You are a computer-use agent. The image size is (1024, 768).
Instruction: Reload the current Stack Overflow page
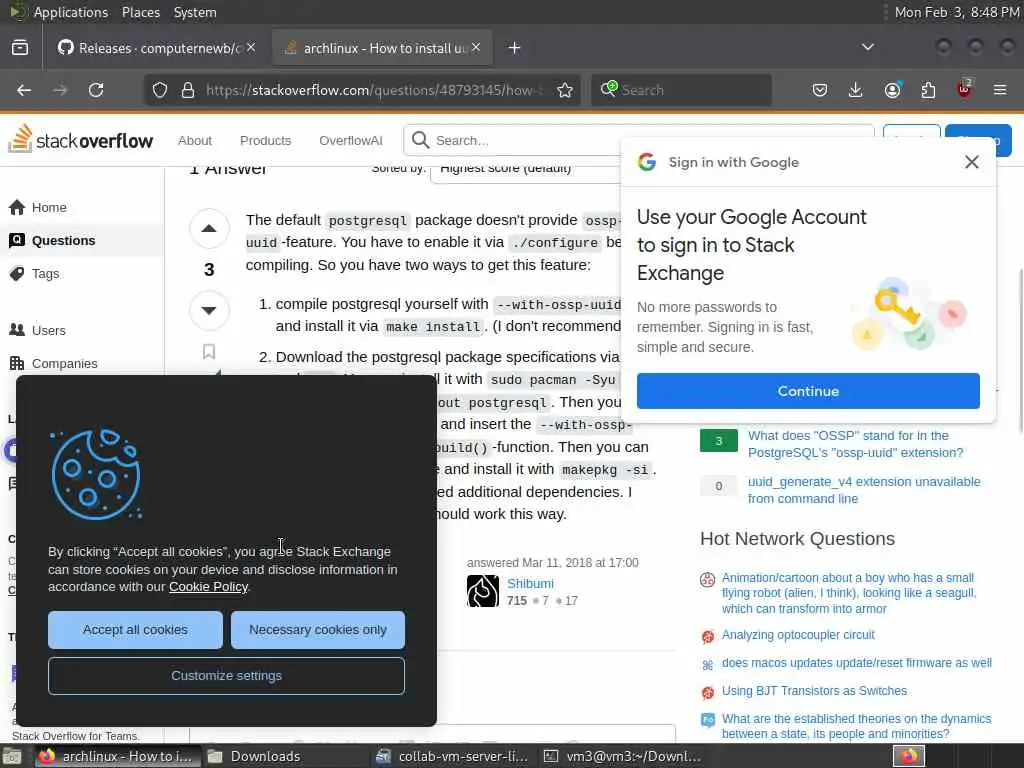pos(96,90)
